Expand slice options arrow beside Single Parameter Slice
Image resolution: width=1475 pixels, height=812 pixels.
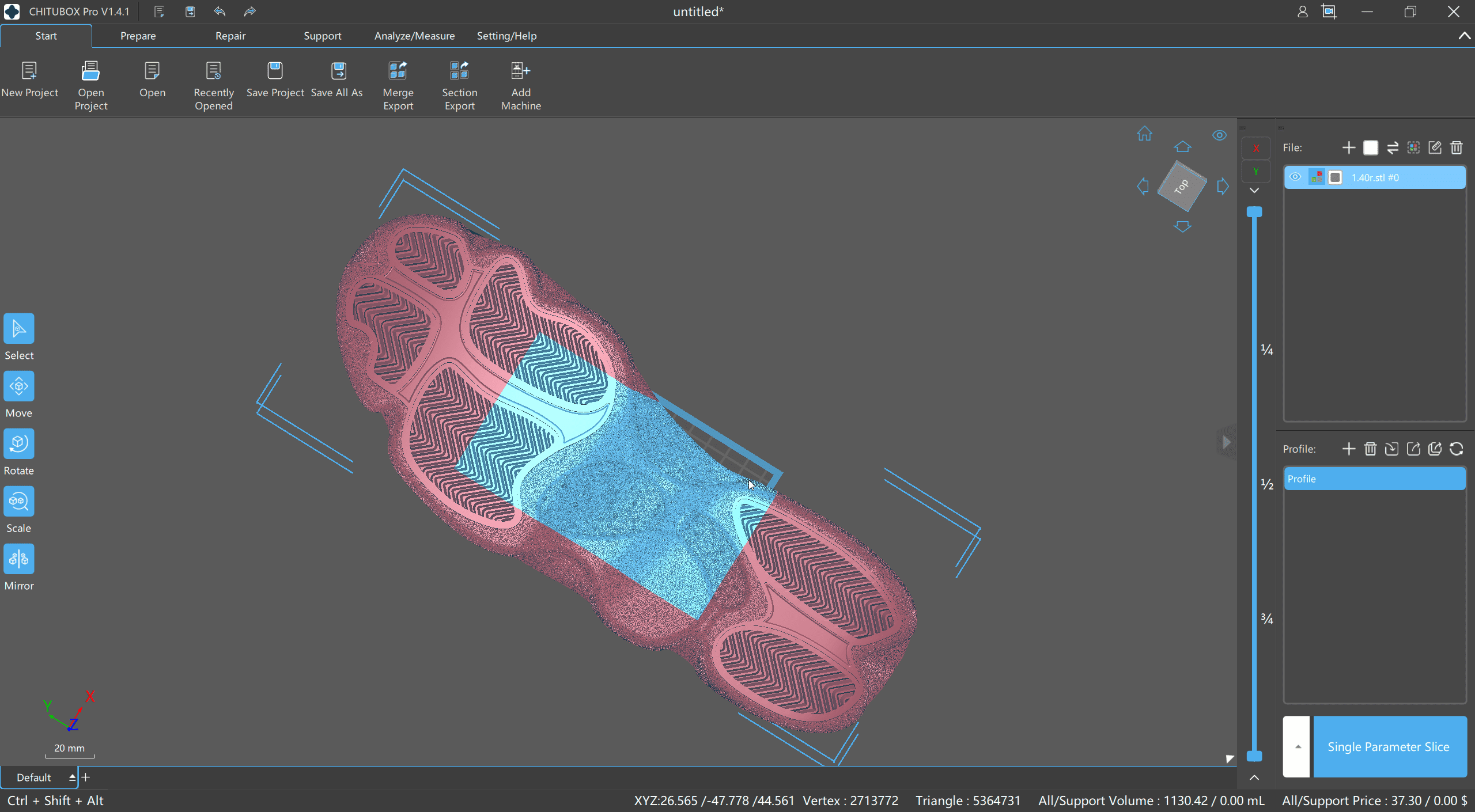(x=1298, y=746)
